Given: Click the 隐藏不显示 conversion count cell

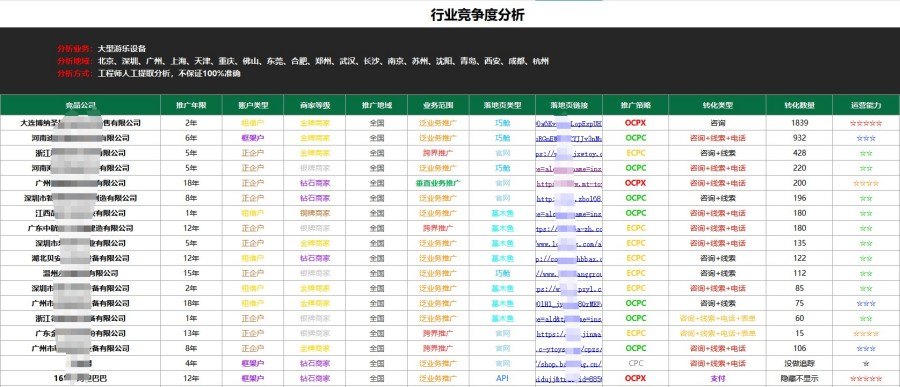Looking at the screenshot, I should 800,378.
